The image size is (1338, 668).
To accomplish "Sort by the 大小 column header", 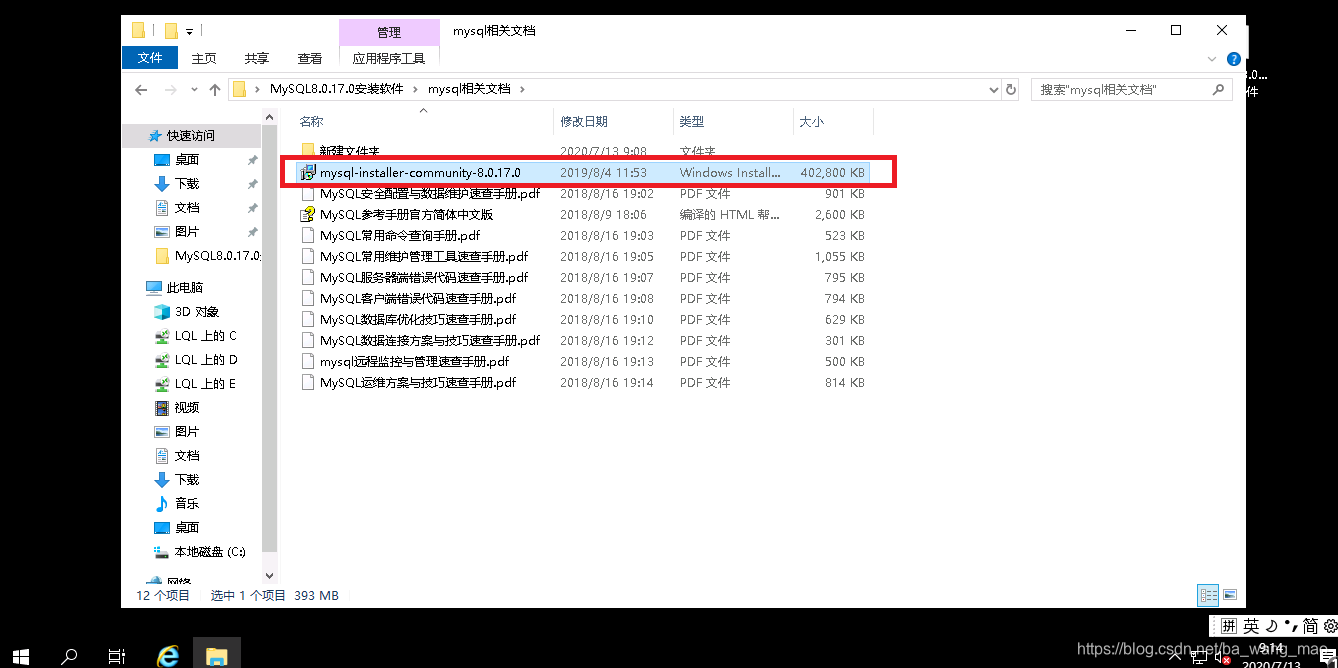I will pos(811,121).
